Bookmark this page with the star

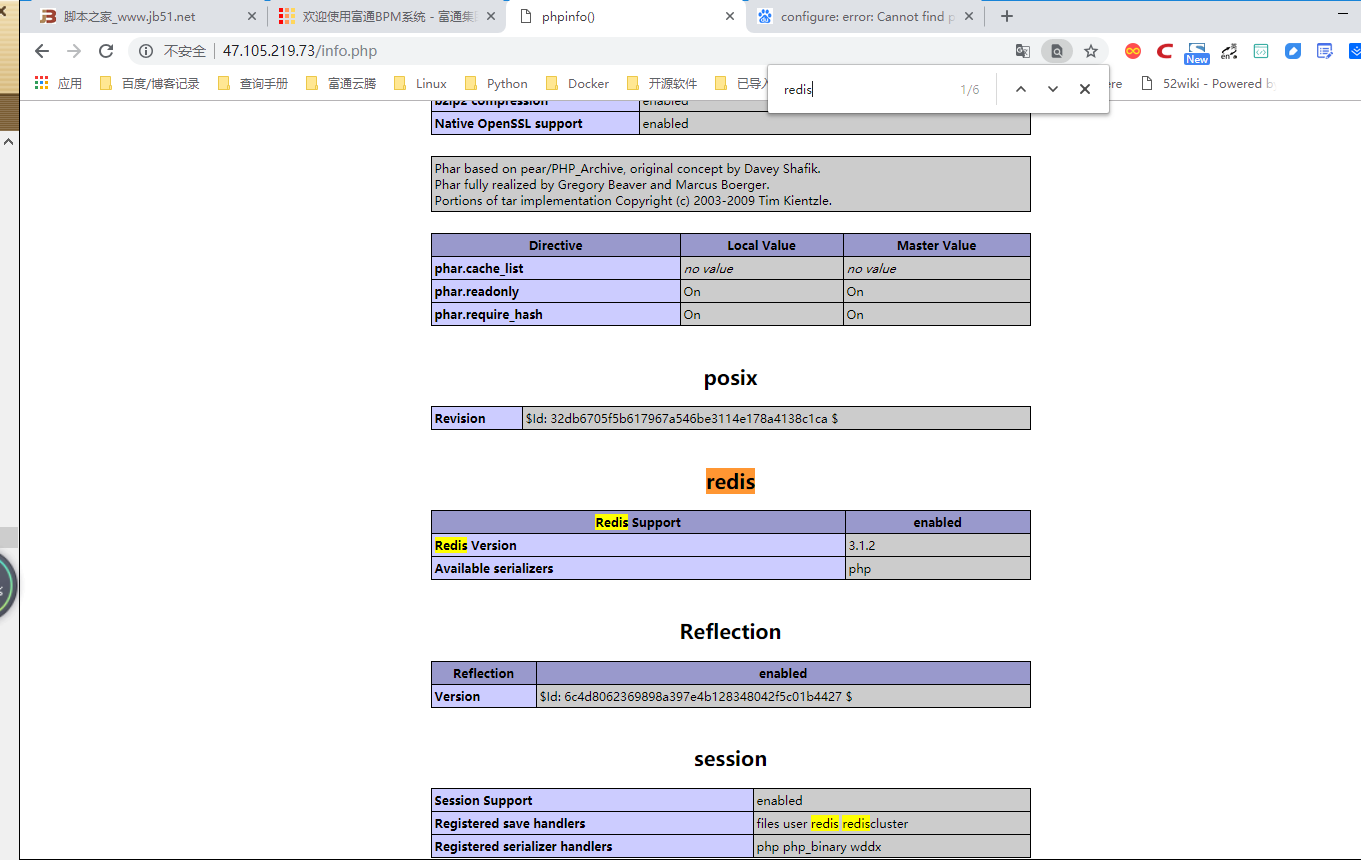pyautogui.click(x=1091, y=51)
